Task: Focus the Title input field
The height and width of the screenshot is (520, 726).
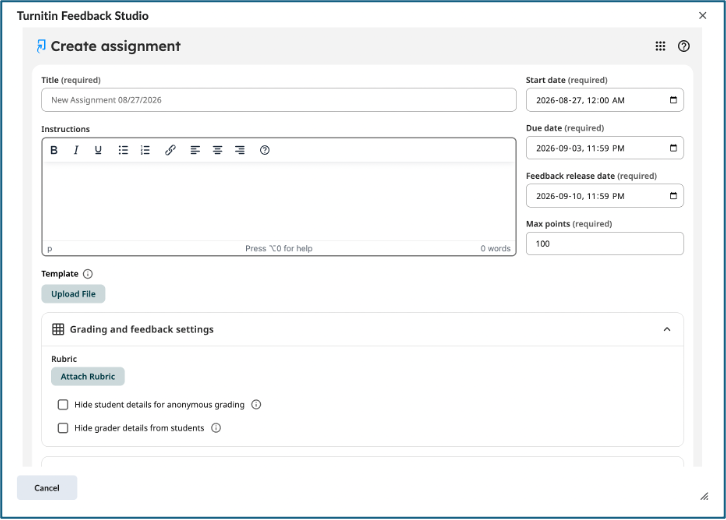Action: pos(279,100)
